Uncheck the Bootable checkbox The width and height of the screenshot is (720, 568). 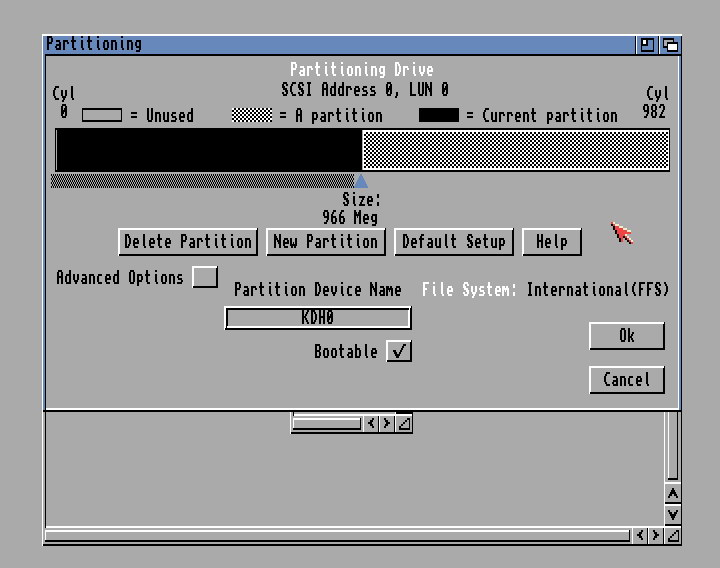[x=399, y=352]
